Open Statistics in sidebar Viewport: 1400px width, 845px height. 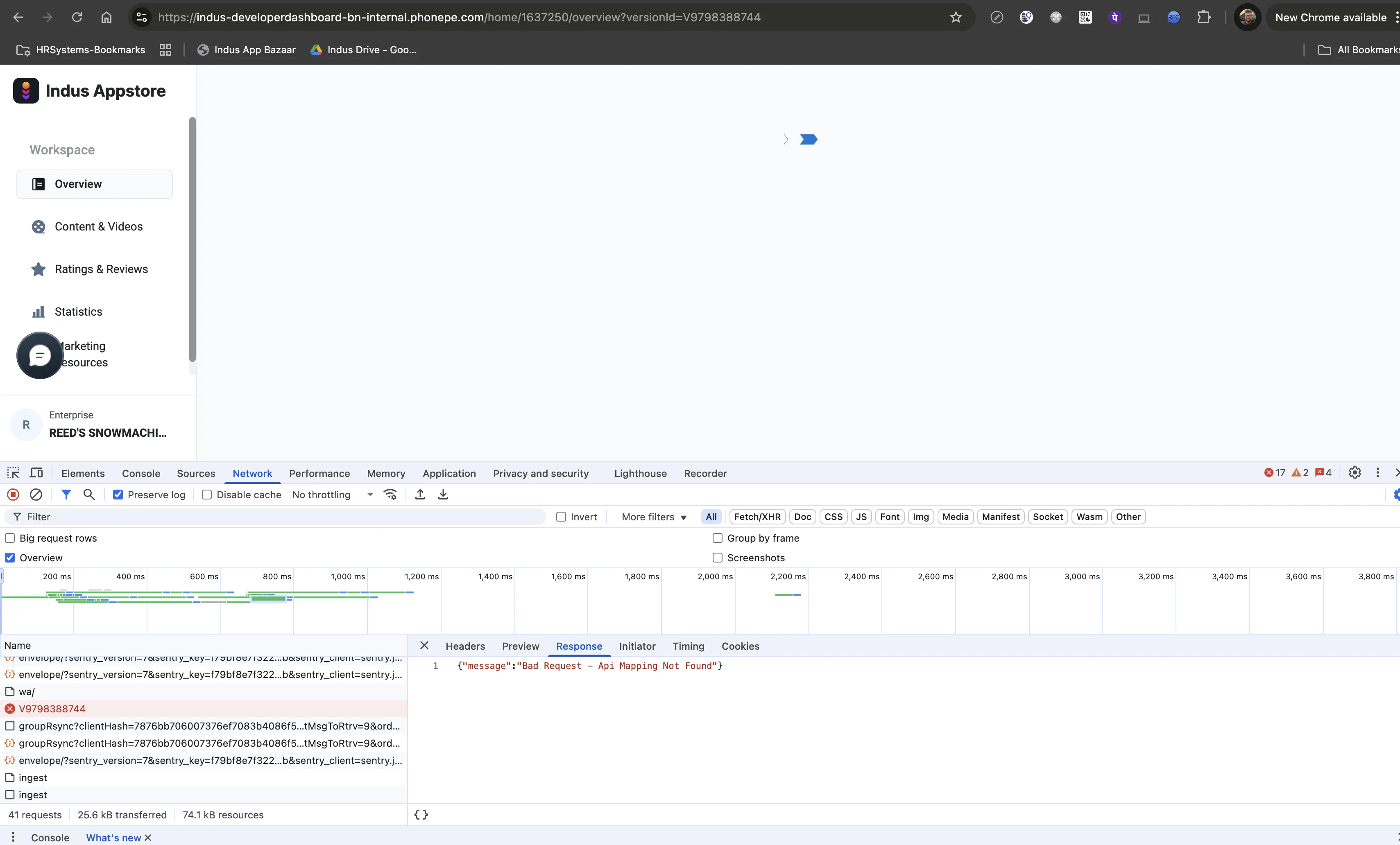click(x=94, y=312)
